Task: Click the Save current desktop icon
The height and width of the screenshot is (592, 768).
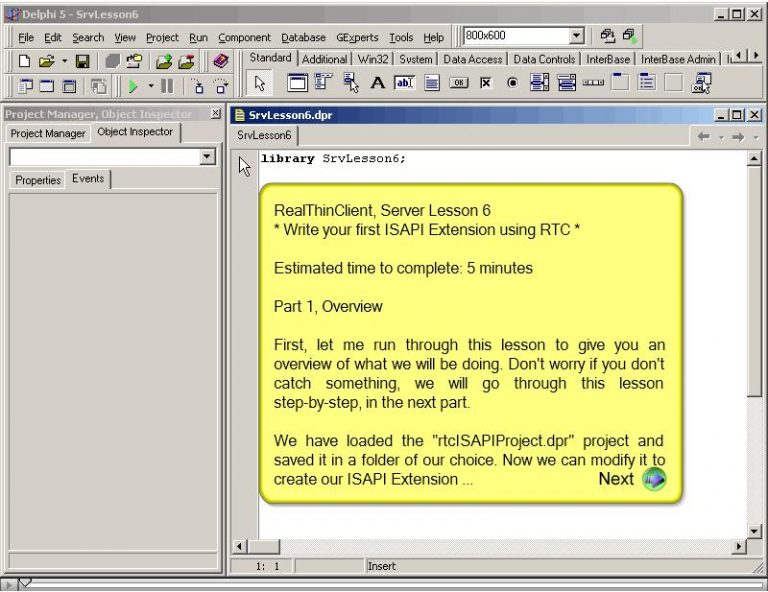Action: [607, 35]
